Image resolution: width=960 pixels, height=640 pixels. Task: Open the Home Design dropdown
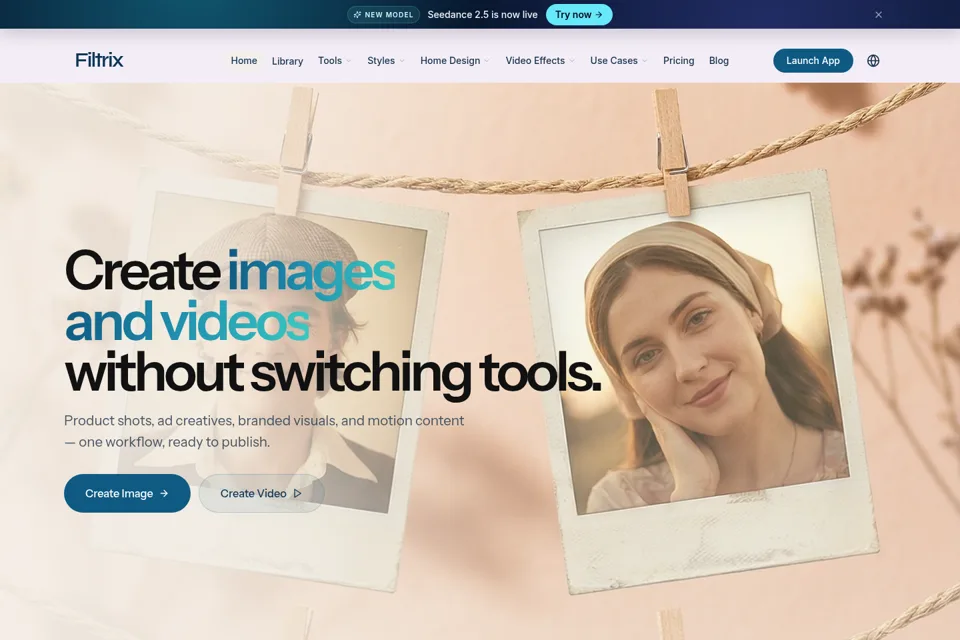coord(454,61)
